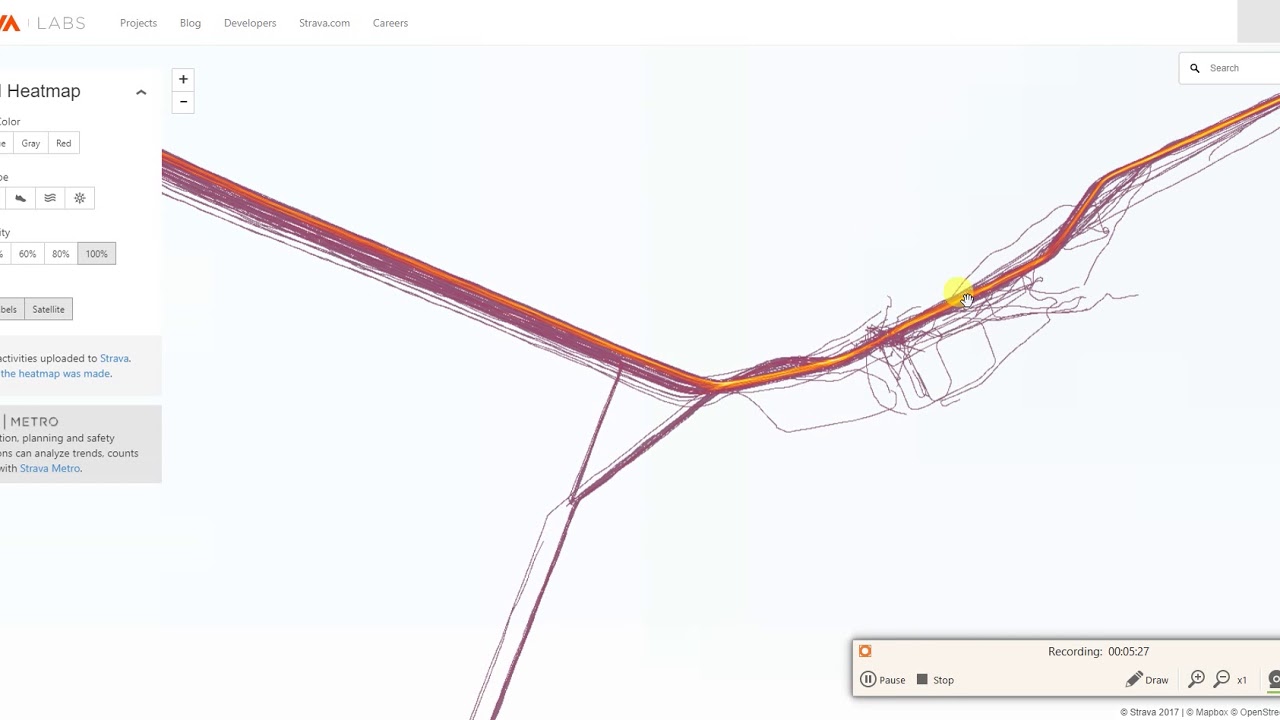Pause the screen recording

pyautogui.click(x=883, y=680)
